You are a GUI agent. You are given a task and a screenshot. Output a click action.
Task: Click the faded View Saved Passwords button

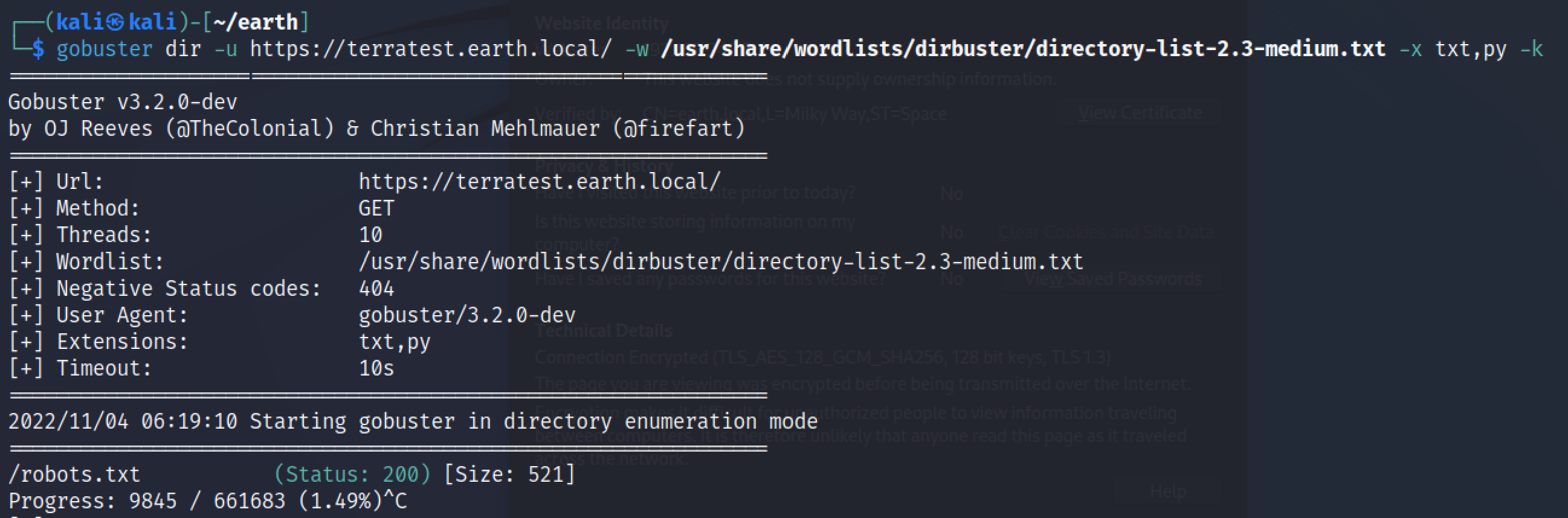point(1112,279)
